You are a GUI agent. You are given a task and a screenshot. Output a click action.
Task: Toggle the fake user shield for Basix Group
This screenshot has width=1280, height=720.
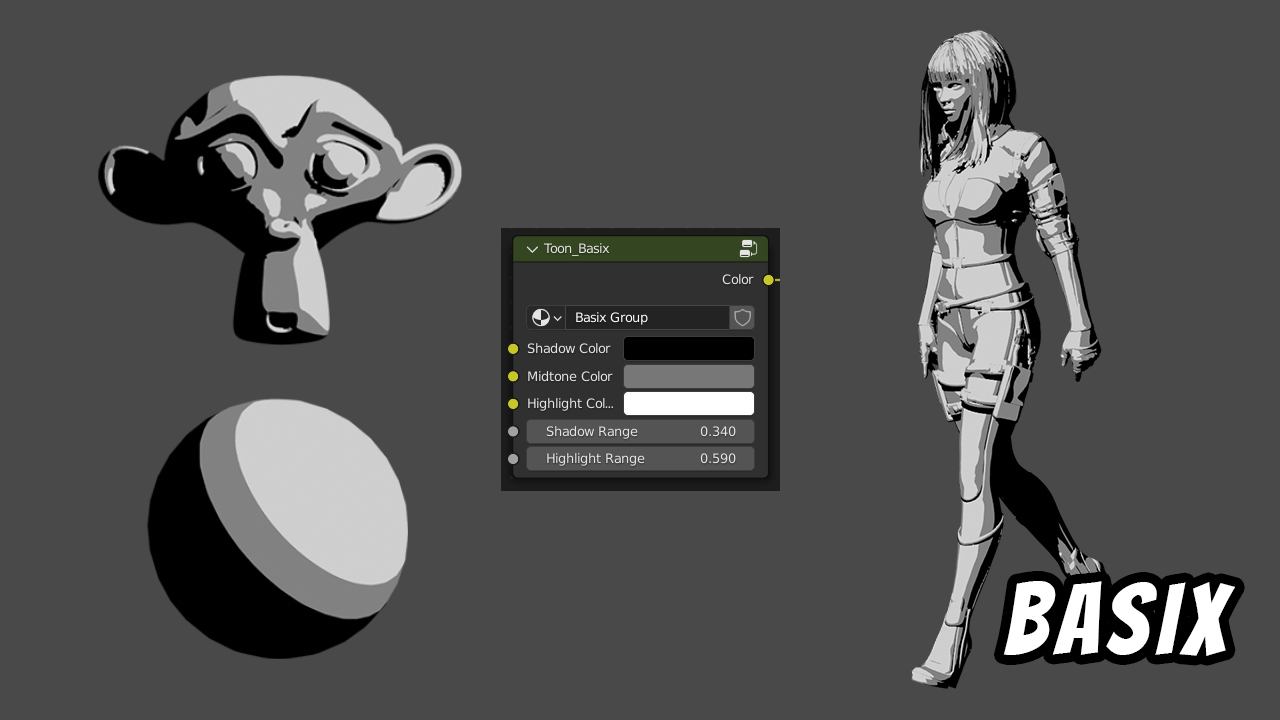pos(742,317)
